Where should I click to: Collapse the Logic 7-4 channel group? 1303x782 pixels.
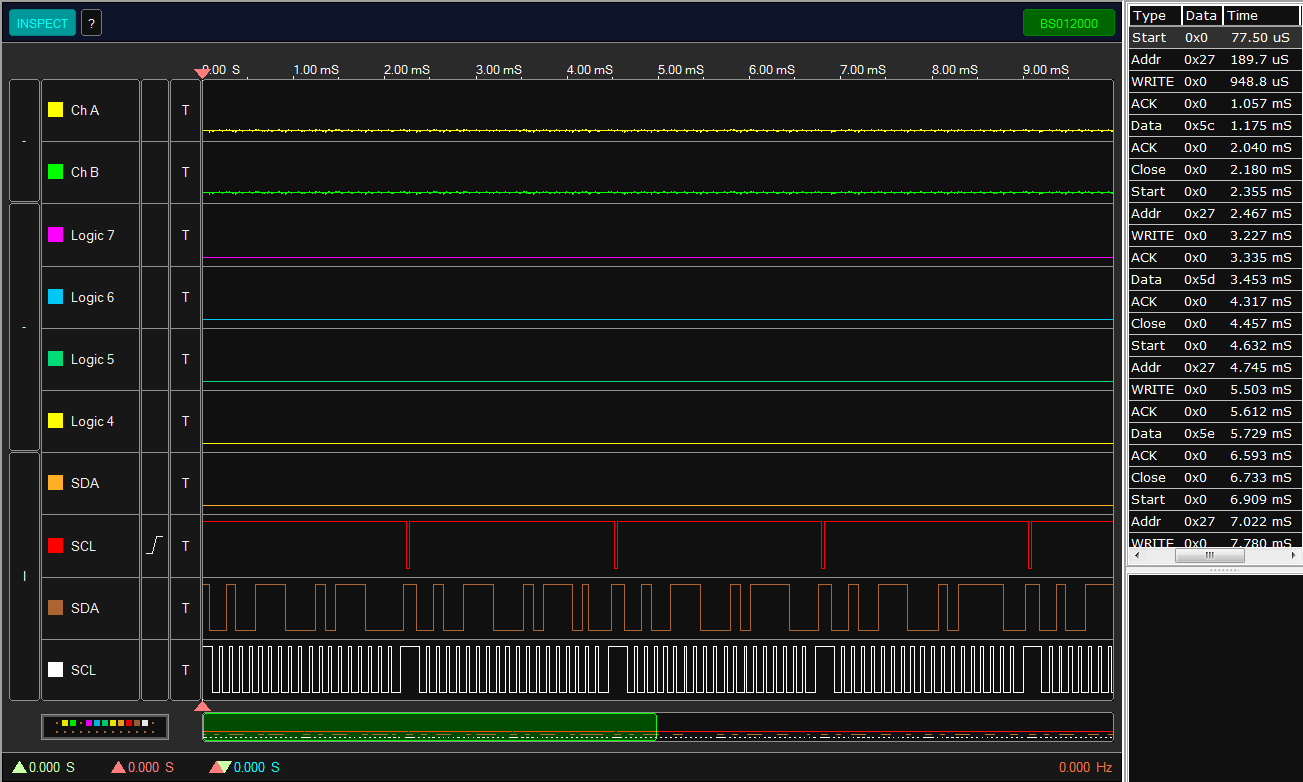point(24,327)
